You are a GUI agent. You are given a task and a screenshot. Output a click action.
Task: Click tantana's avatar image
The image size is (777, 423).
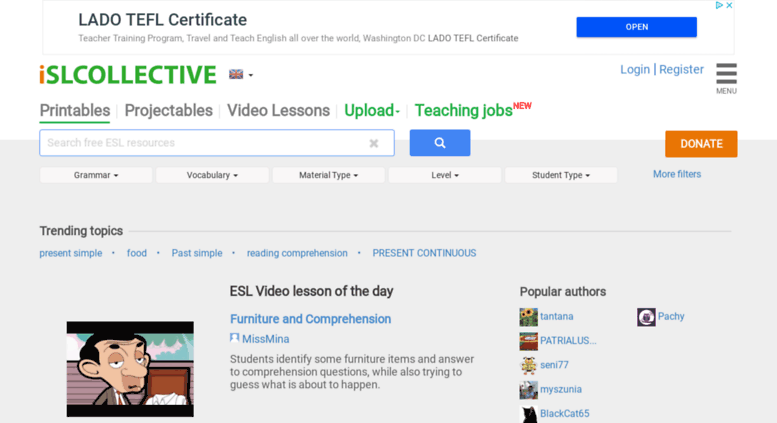pos(528,317)
